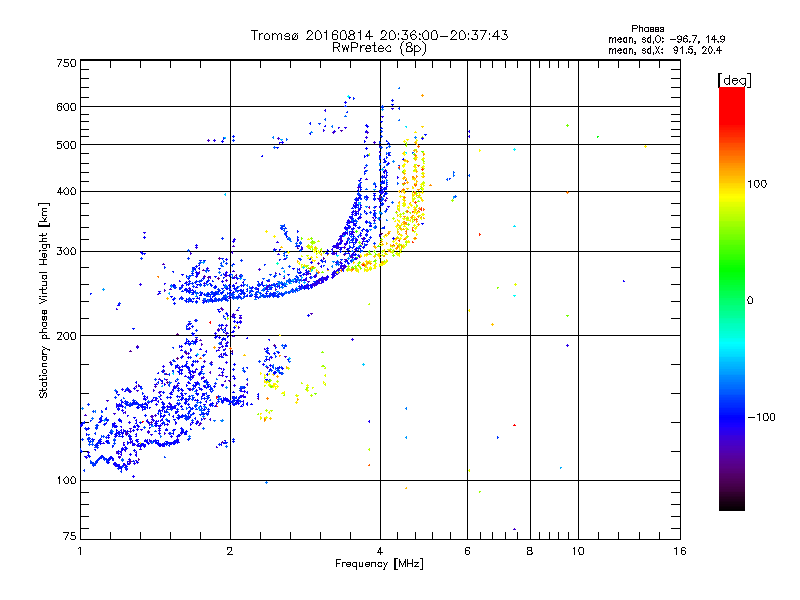Click the x-axis tick label '4'
800x600 pixels.
(x=380, y=551)
